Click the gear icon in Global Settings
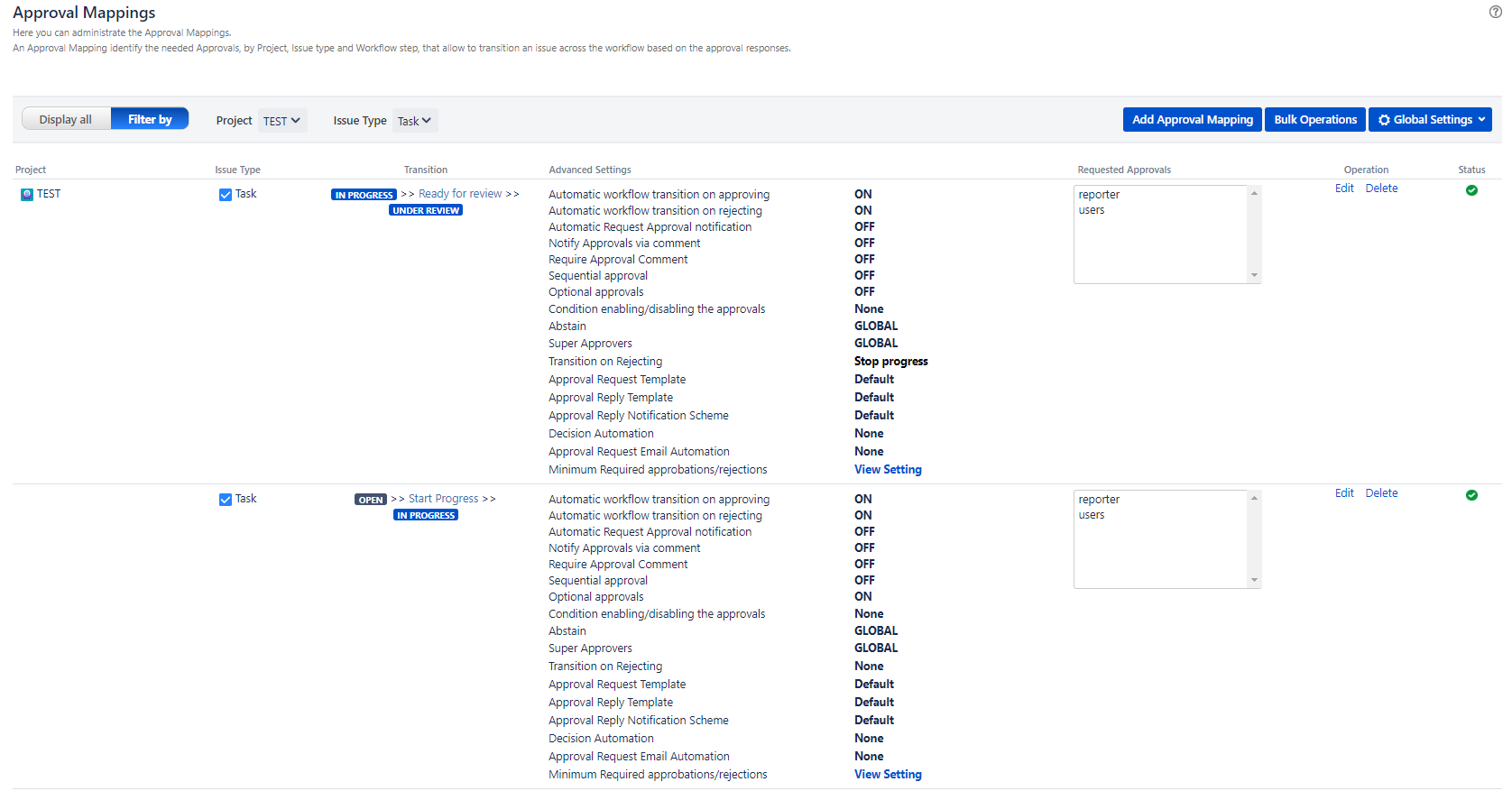The width and height of the screenshot is (1512, 791). (1384, 120)
